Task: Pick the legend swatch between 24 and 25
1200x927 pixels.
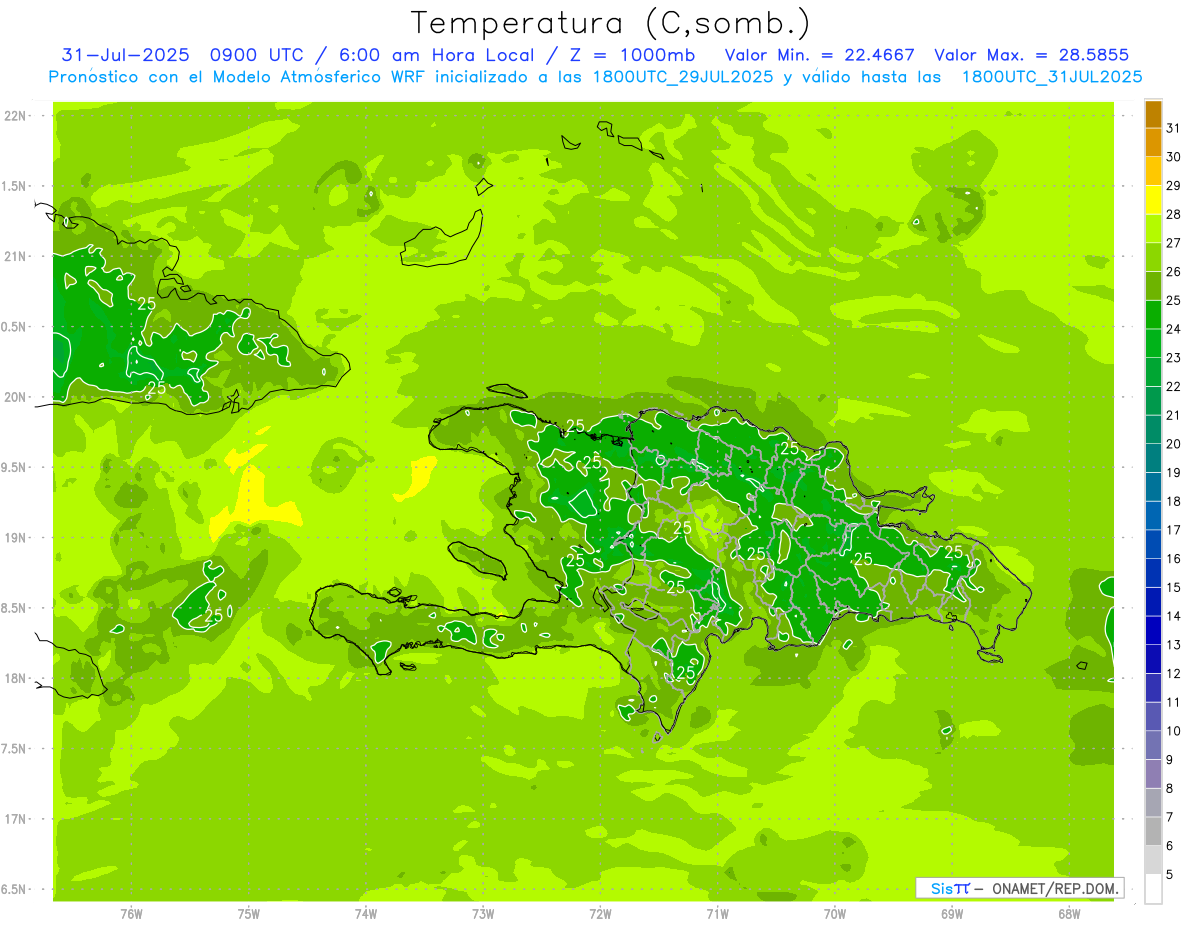Action: pos(1153,314)
